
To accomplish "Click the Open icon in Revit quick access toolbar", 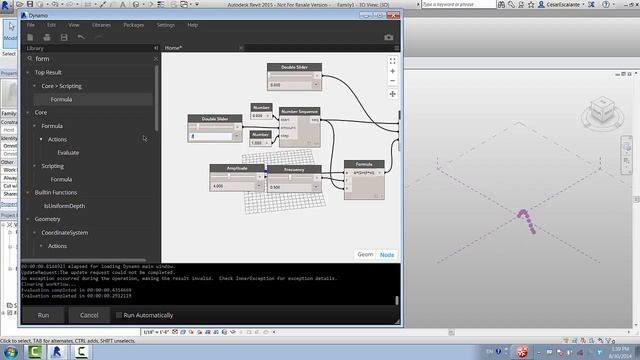I will (x=20, y=4).
